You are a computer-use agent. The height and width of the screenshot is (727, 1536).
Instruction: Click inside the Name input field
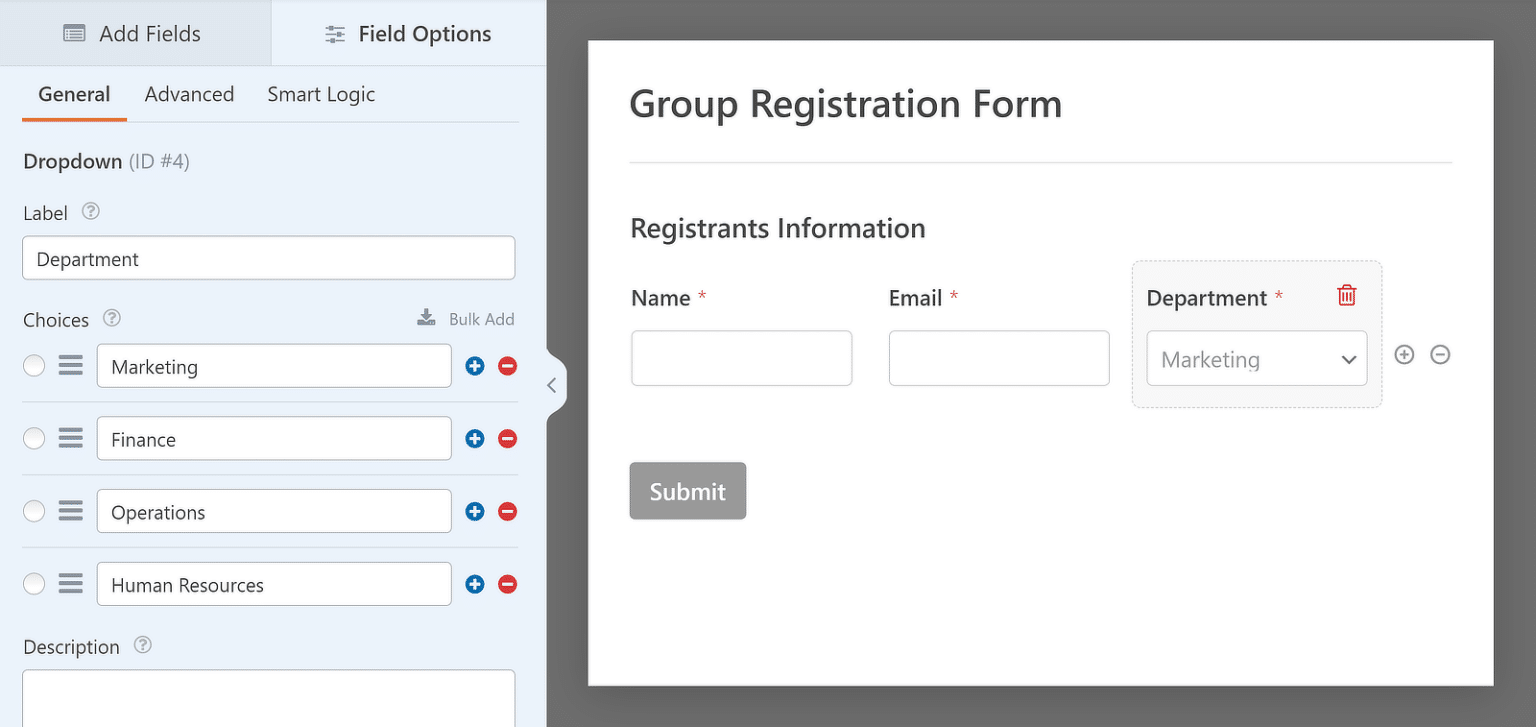740,357
